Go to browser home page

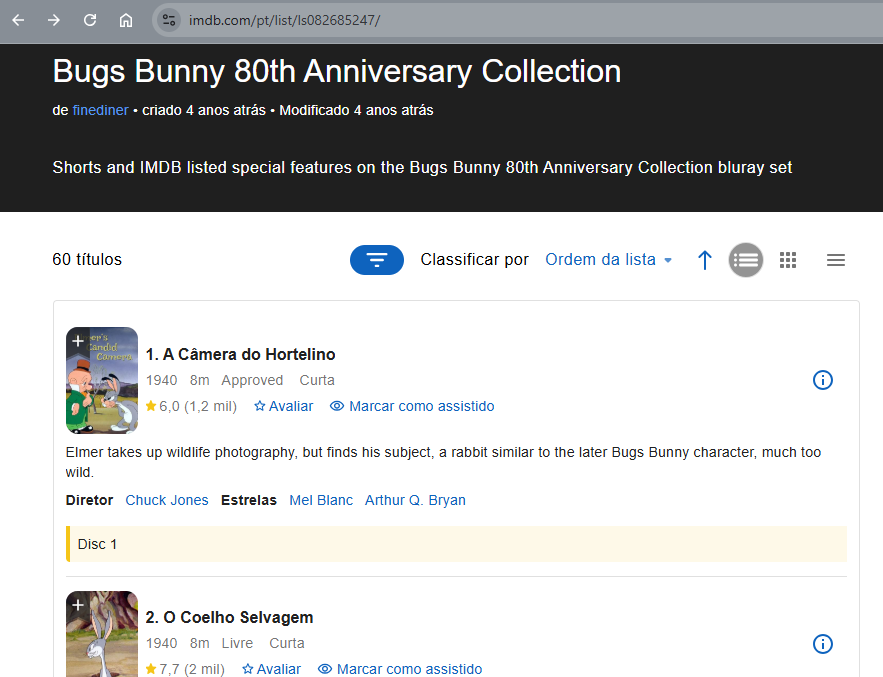click(126, 20)
